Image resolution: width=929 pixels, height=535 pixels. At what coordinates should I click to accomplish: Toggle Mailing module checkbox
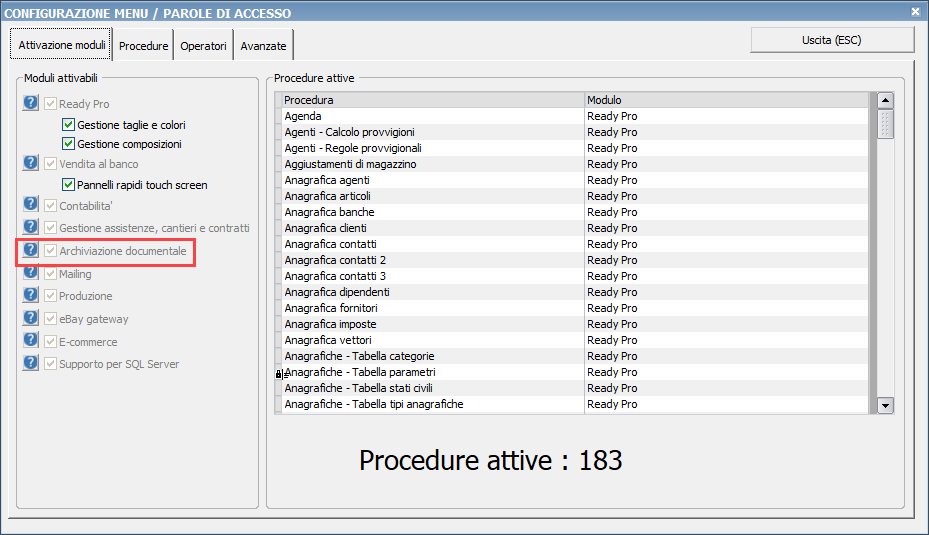[50, 274]
